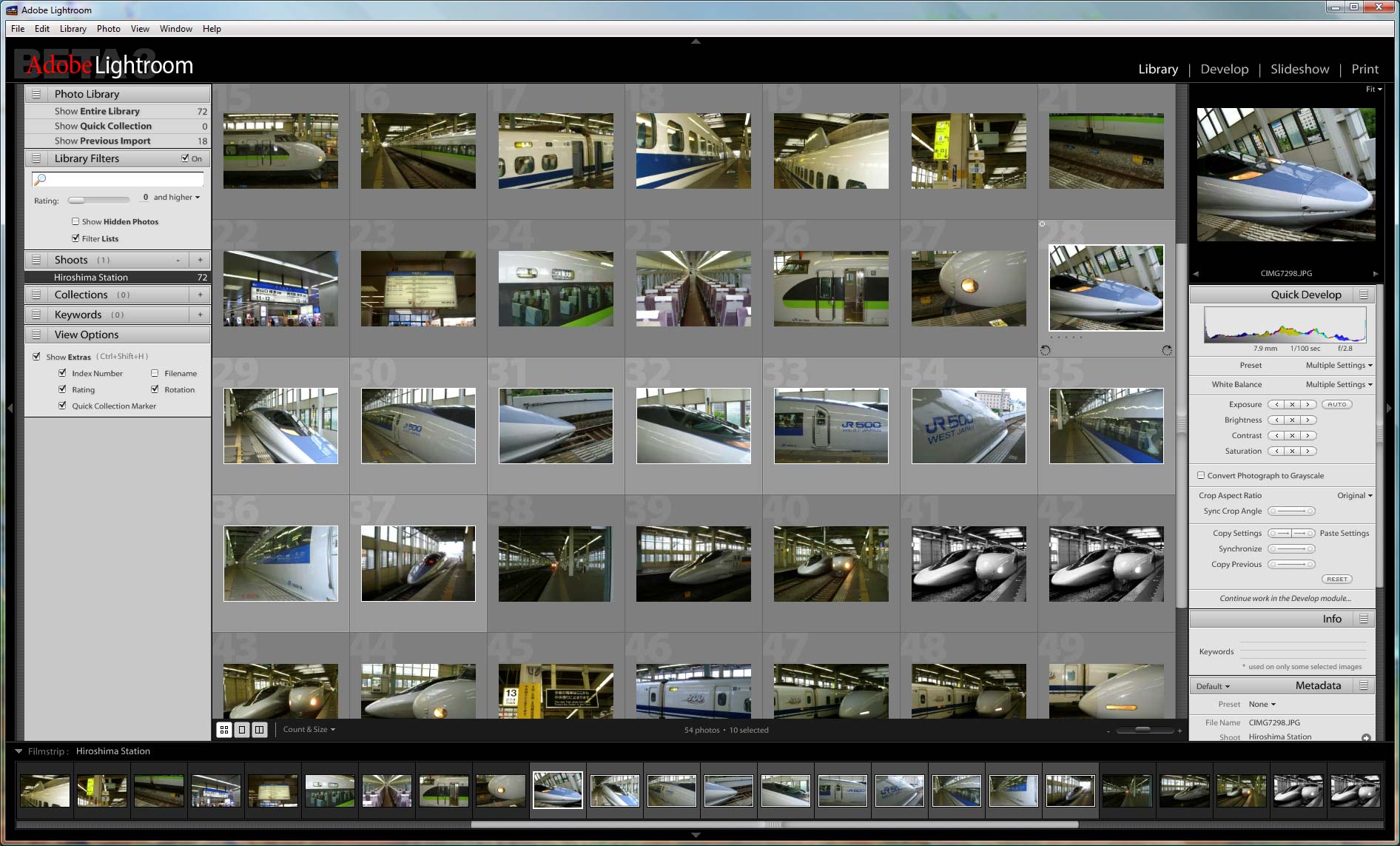This screenshot has height=846, width=1400.
Task: Click the Rating filter slider
Action: 98,201
